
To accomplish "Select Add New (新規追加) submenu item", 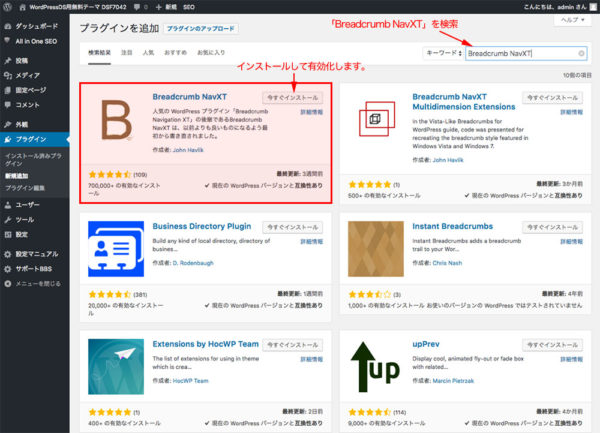I will tap(16, 176).
